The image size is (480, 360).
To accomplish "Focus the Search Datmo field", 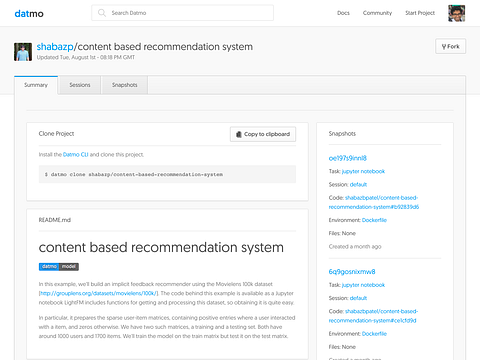I will (x=183, y=13).
